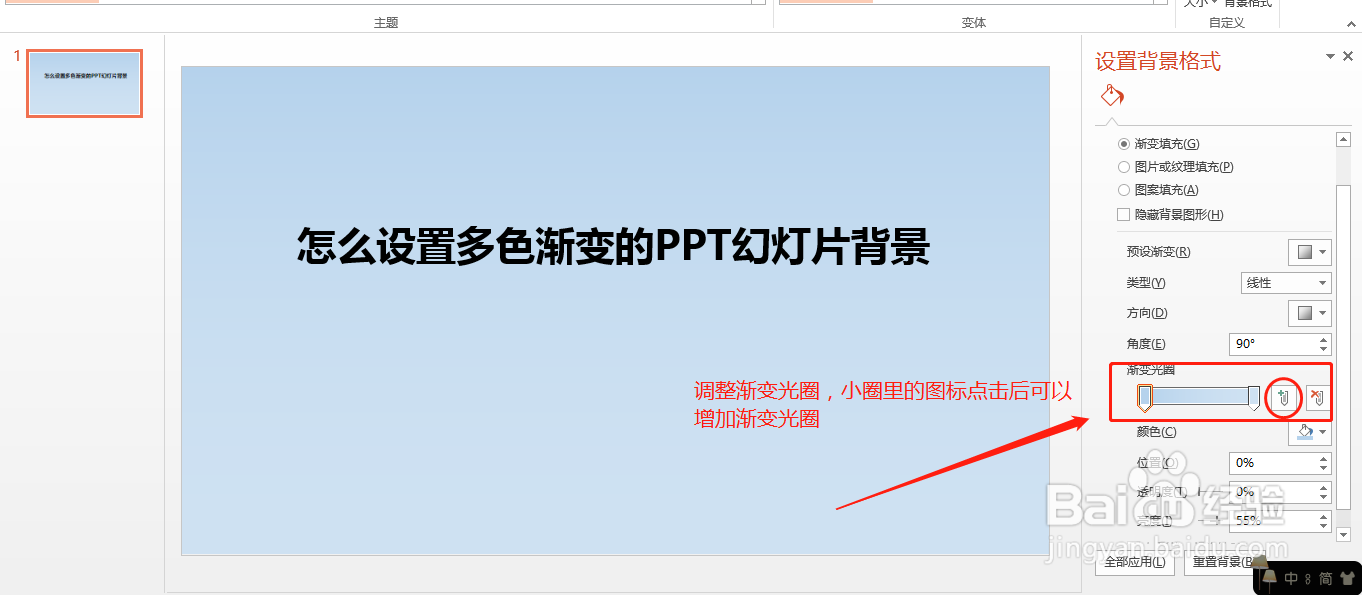
Task: Decrease the 角度 value with down arrow
Action: [x=1324, y=349]
